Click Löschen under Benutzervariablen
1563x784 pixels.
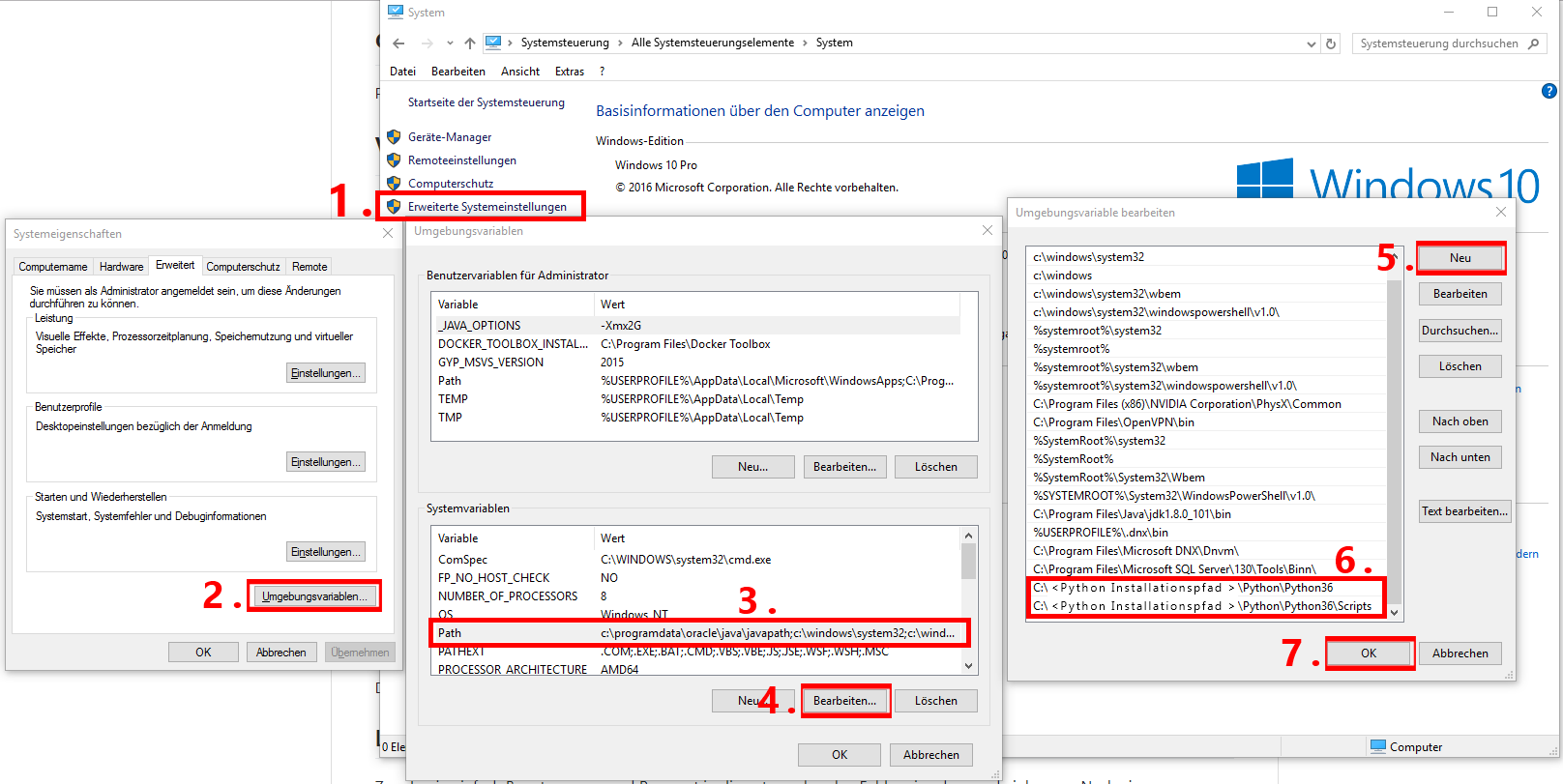point(936,467)
